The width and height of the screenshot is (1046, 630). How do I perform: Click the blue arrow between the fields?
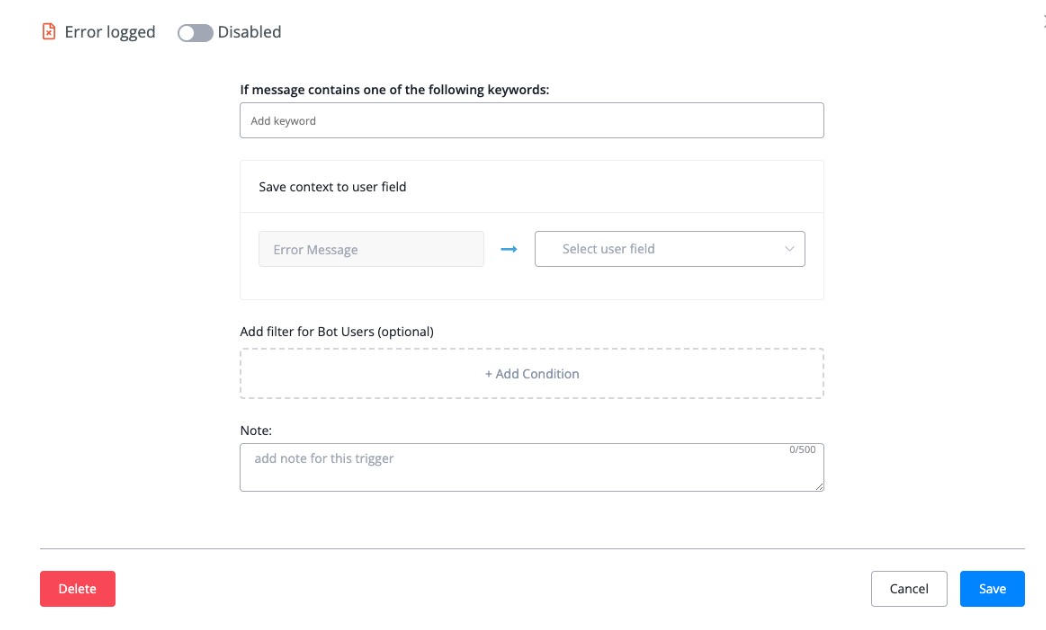pyautogui.click(x=509, y=249)
